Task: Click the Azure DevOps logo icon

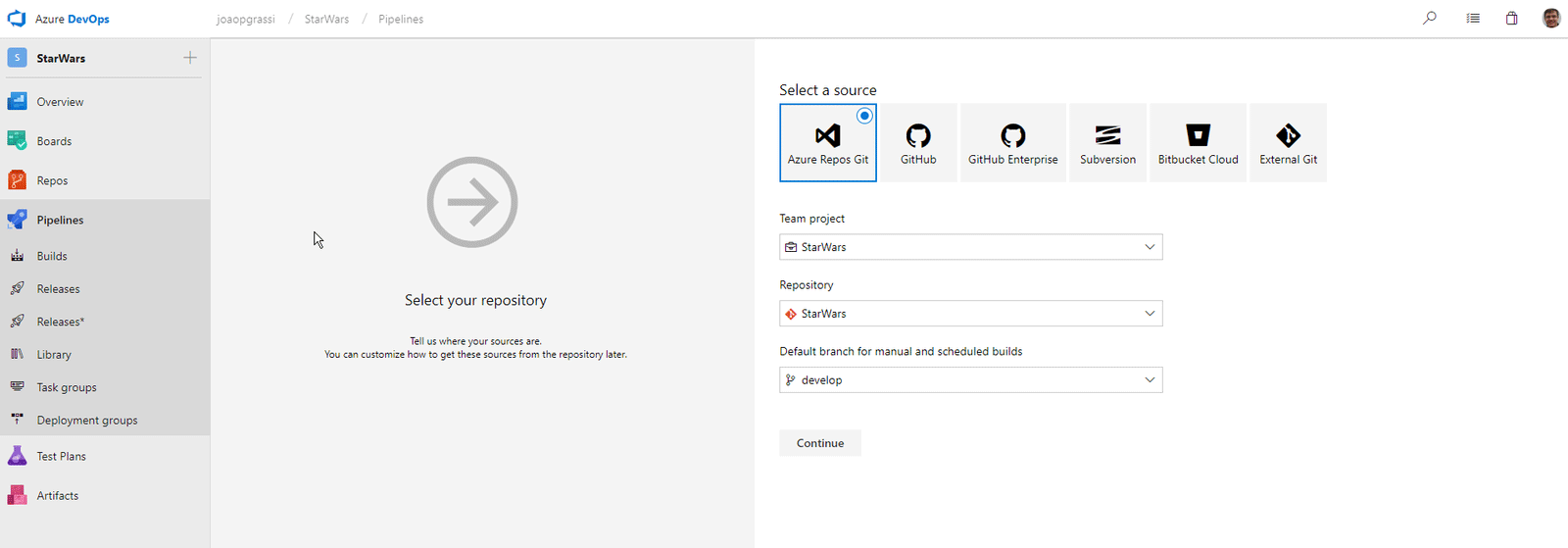Action: [x=17, y=19]
